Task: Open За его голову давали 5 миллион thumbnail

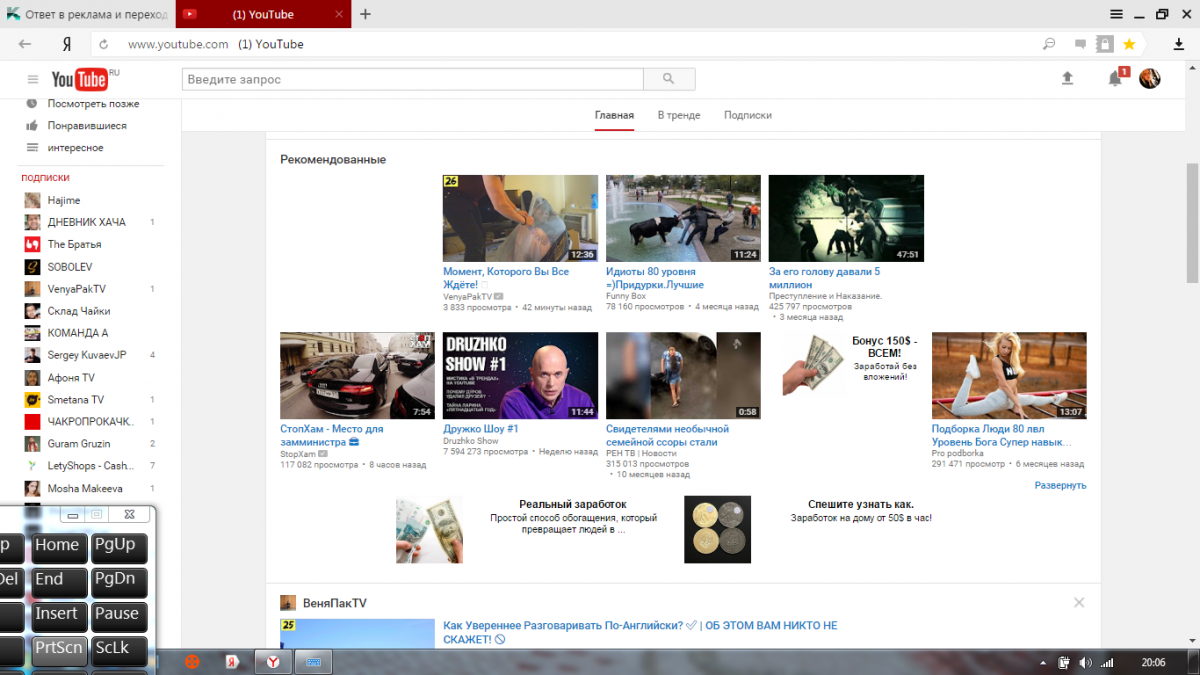Action: (x=846, y=218)
